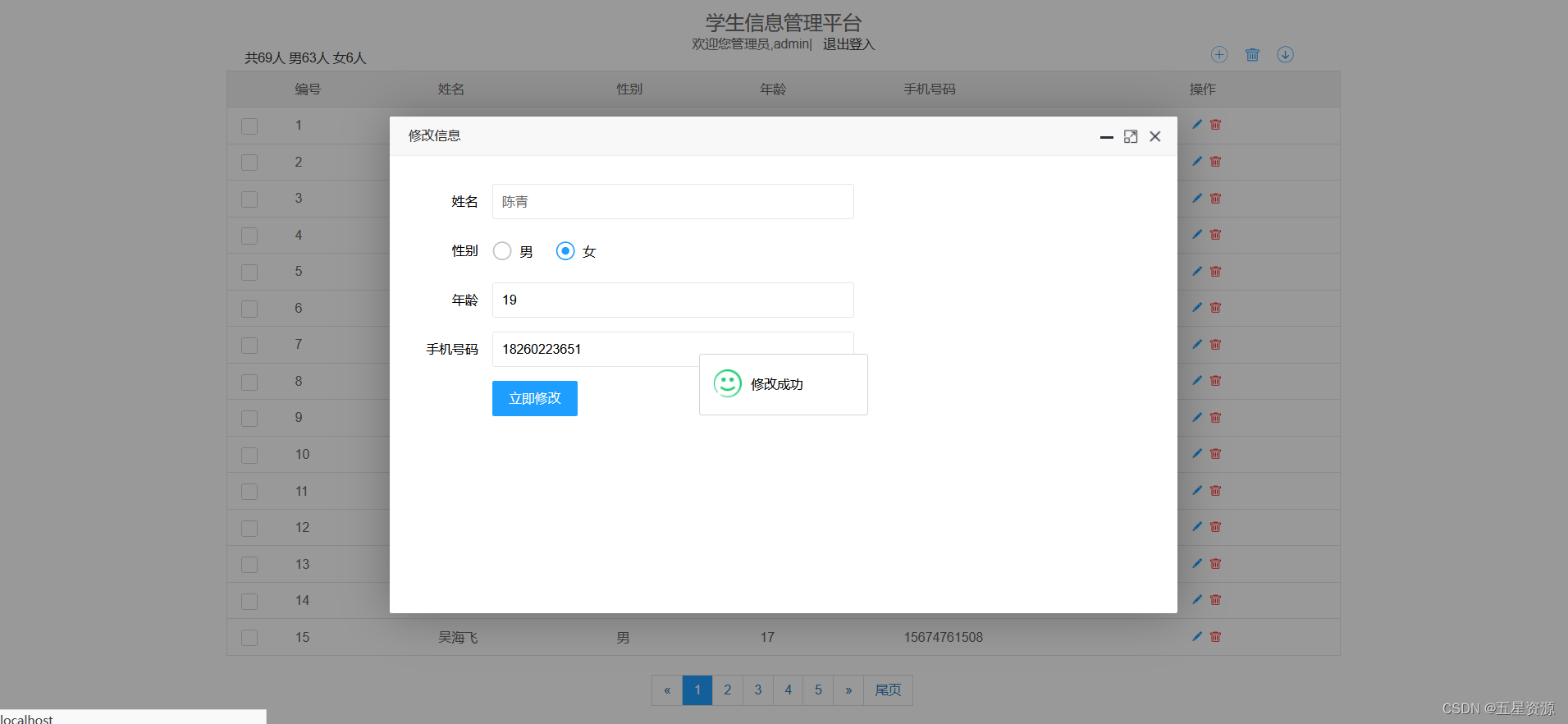1568x724 pixels.
Task: Check the checkbox for row 15
Action: [x=249, y=638]
